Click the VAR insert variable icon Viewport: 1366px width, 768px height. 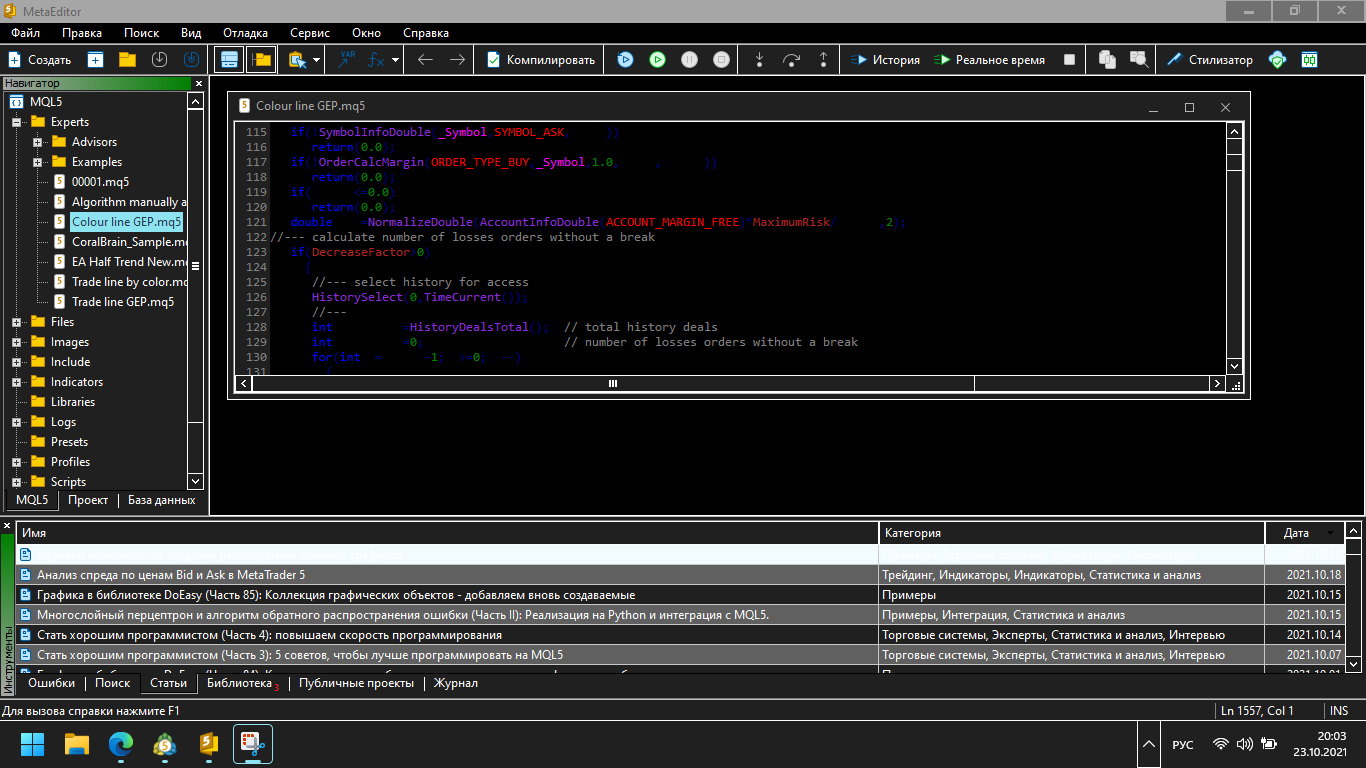point(347,60)
